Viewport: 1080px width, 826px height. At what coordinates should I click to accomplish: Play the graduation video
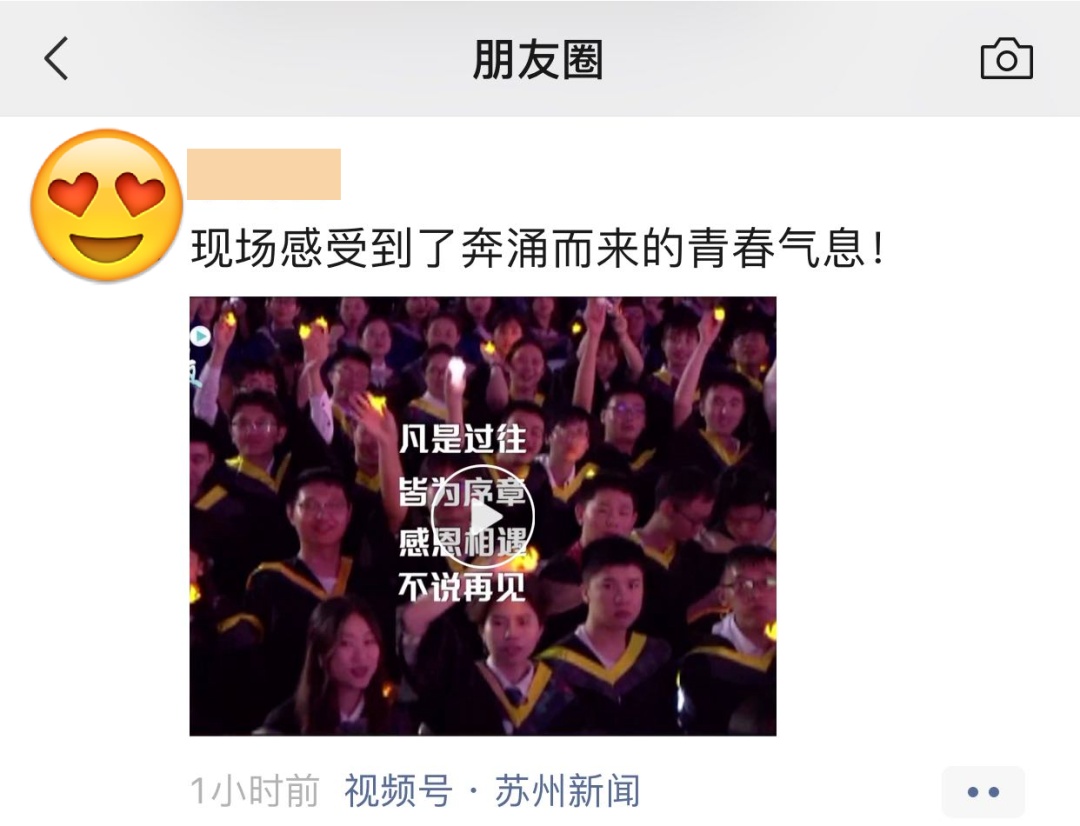(483, 517)
